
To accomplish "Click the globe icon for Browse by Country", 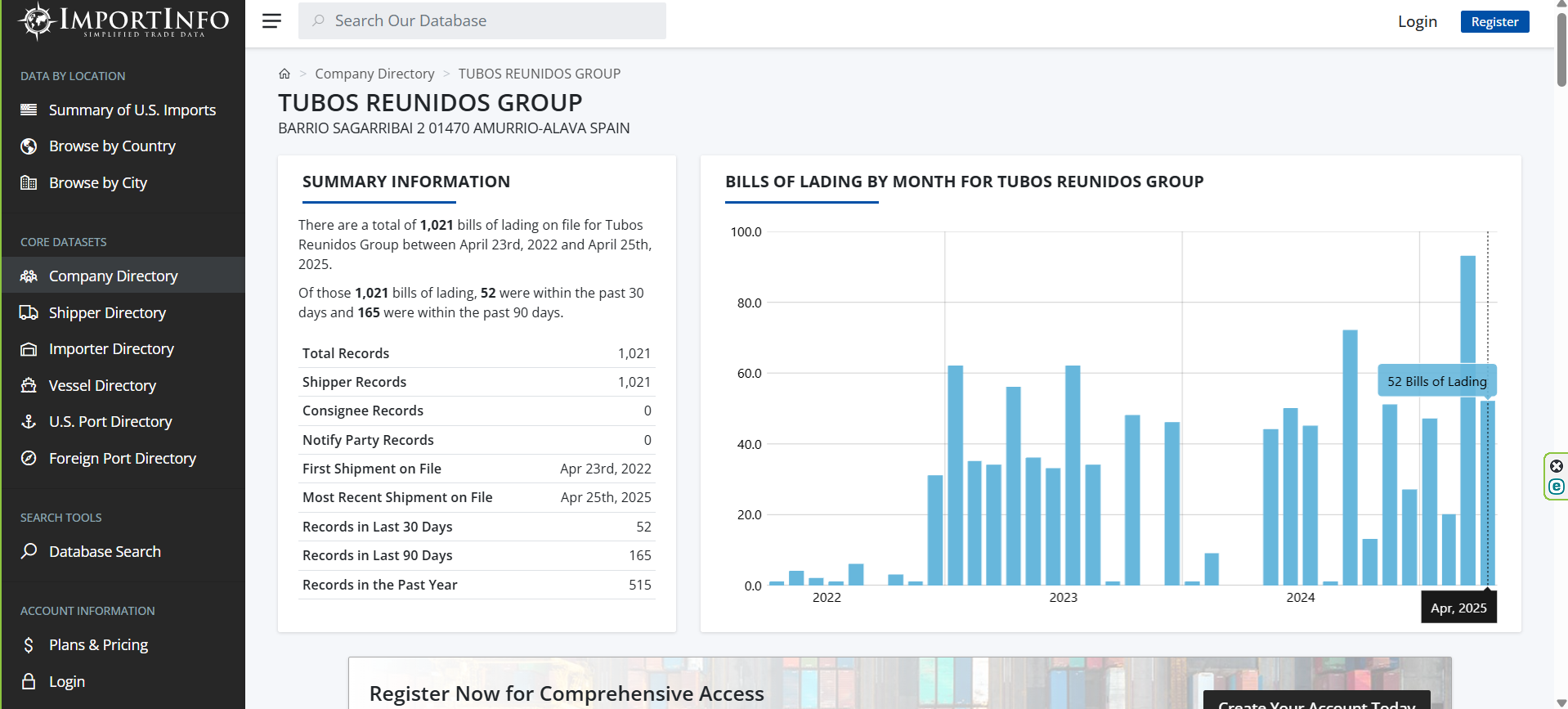I will [29, 146].
